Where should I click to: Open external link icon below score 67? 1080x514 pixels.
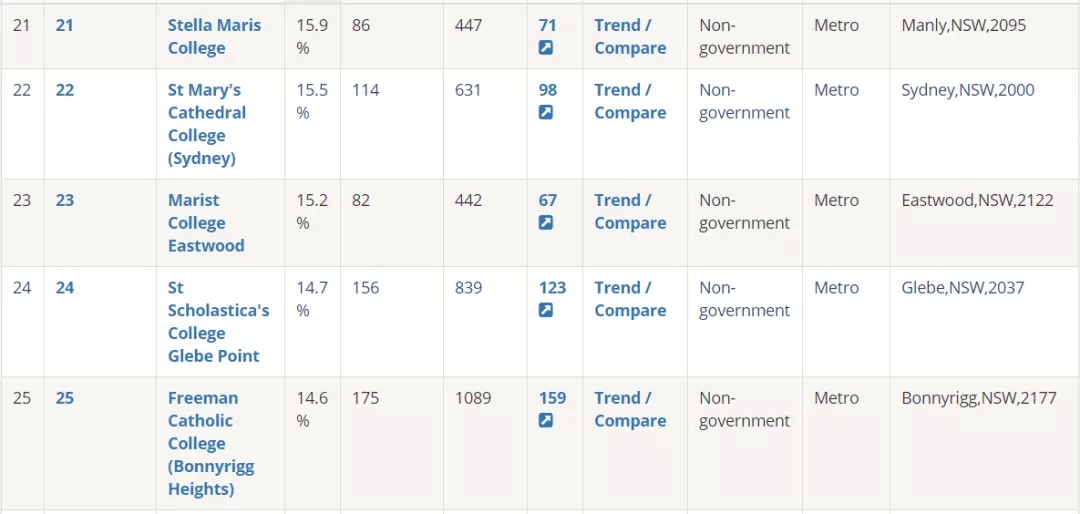pyautogui.click(x=546, y=223)
